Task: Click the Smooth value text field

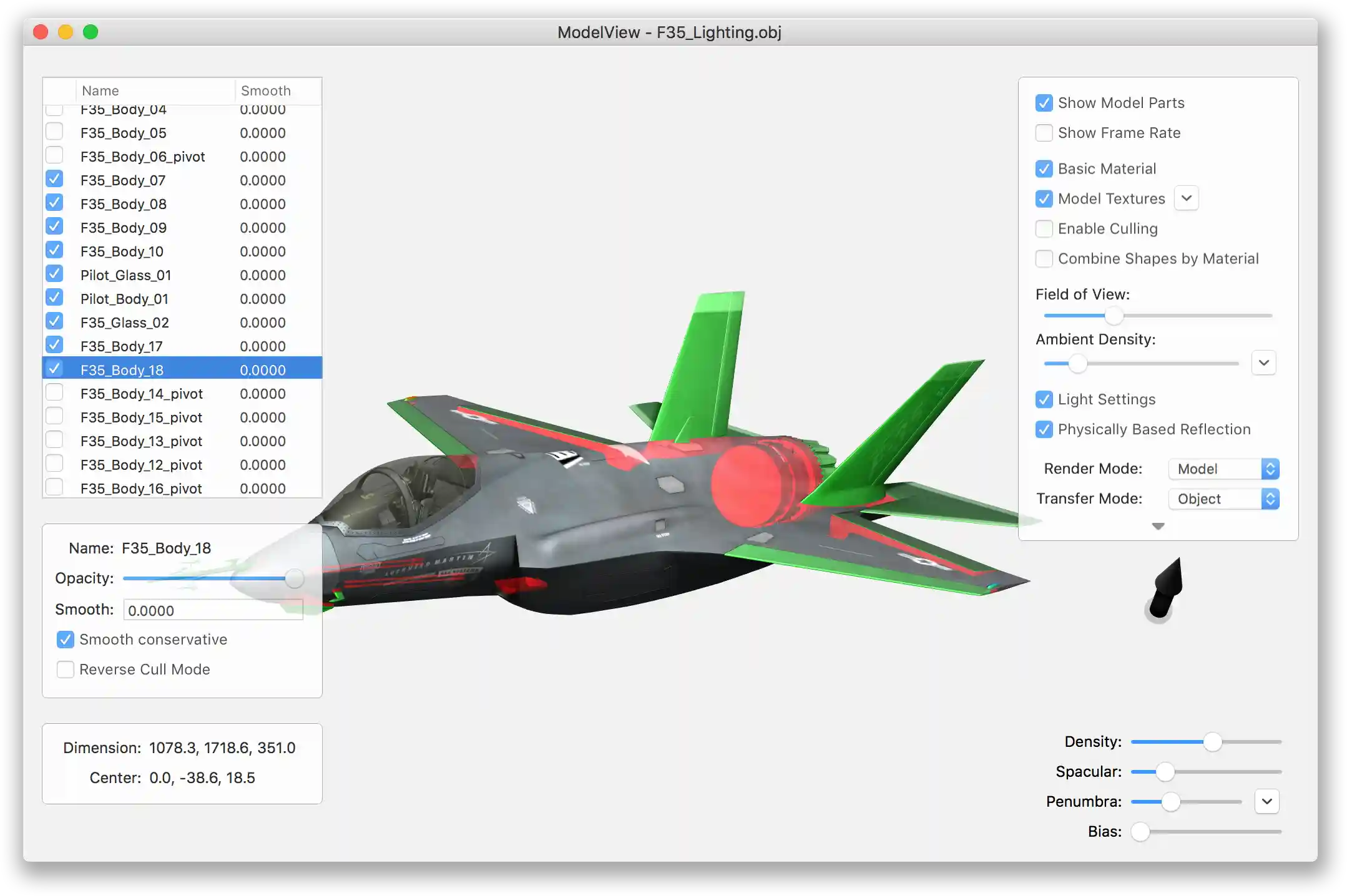Action: 213,610
